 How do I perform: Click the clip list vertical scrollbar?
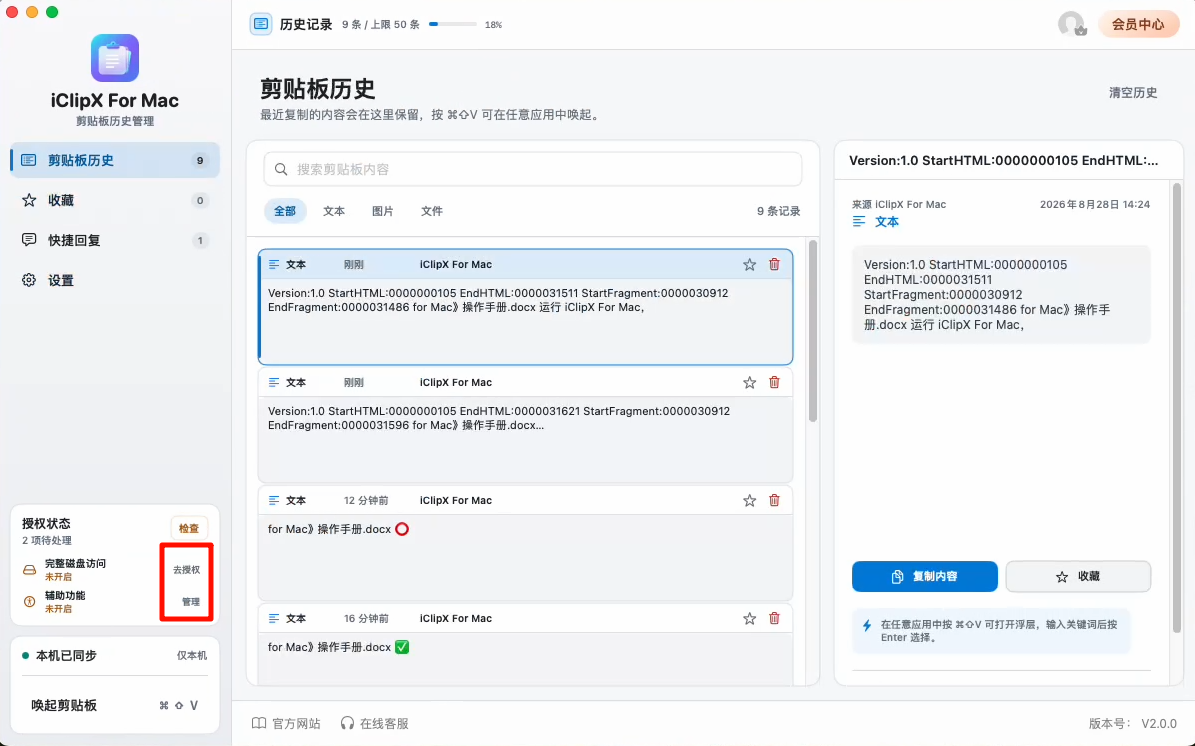[x=812, y=331]
